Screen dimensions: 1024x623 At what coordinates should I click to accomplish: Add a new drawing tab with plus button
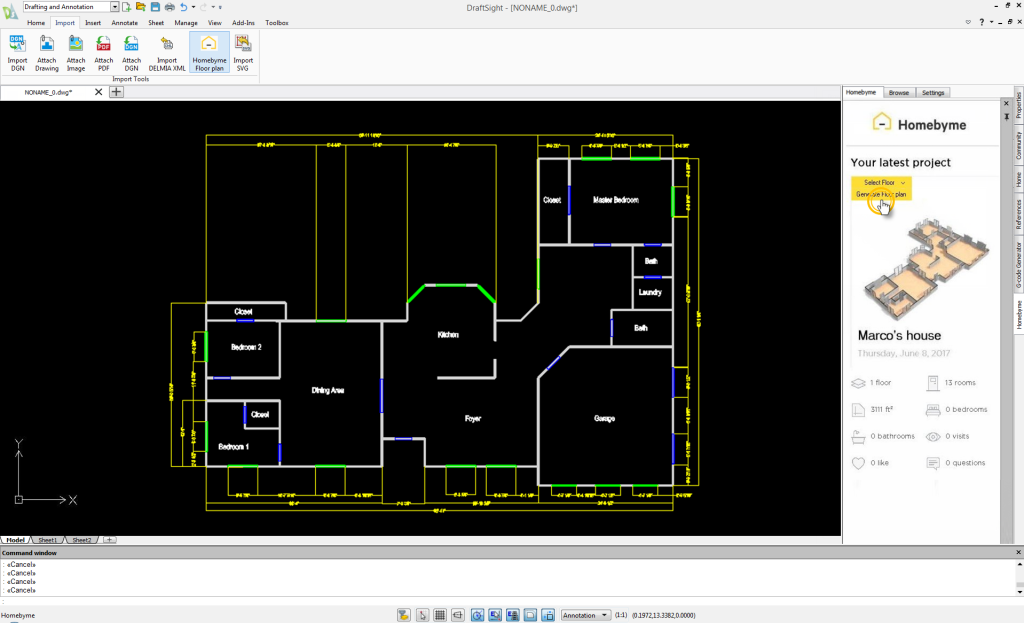pyautogui.click(x=116, y=92)
